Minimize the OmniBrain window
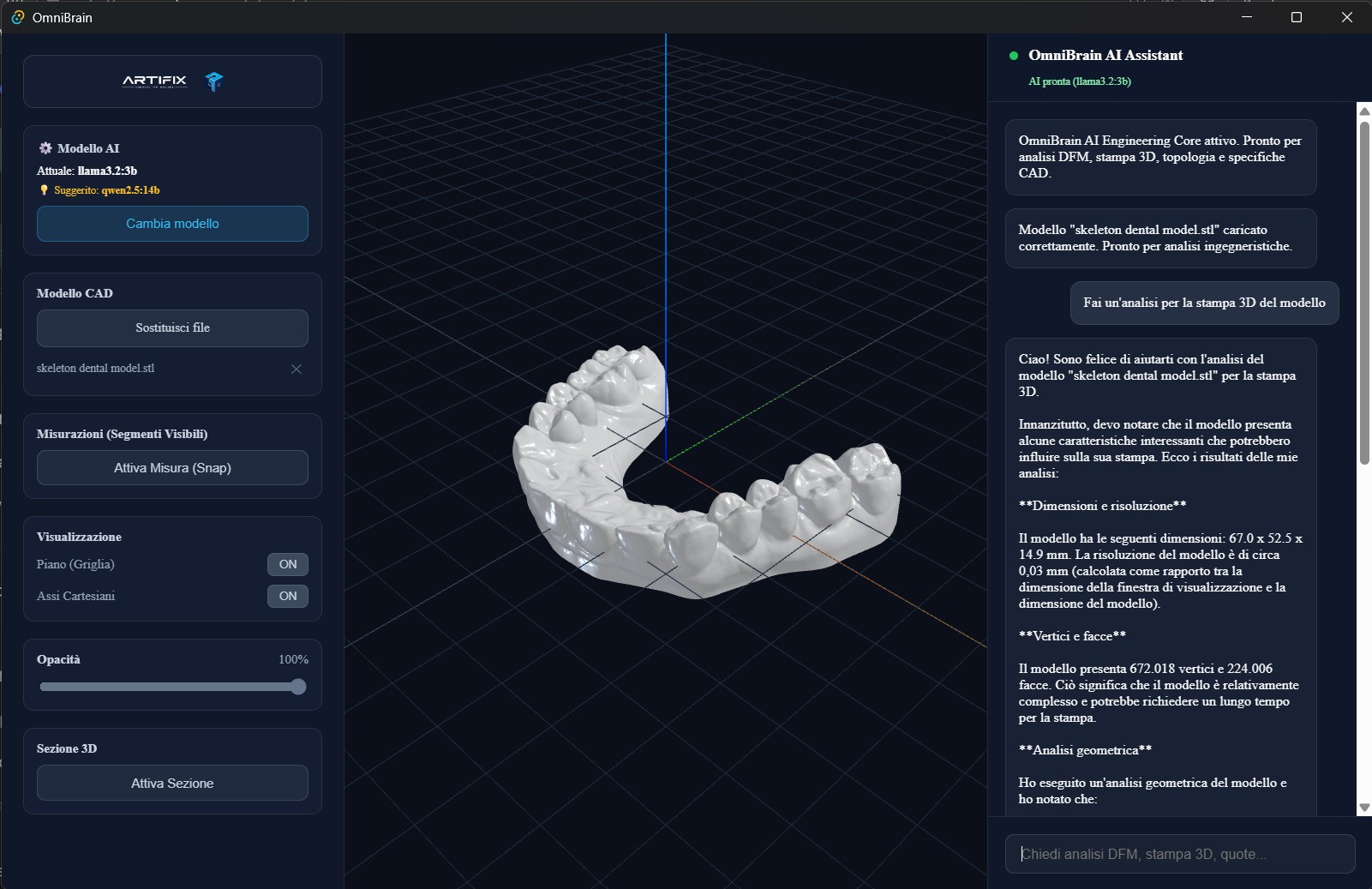1372x889 pixels. 1246,17
